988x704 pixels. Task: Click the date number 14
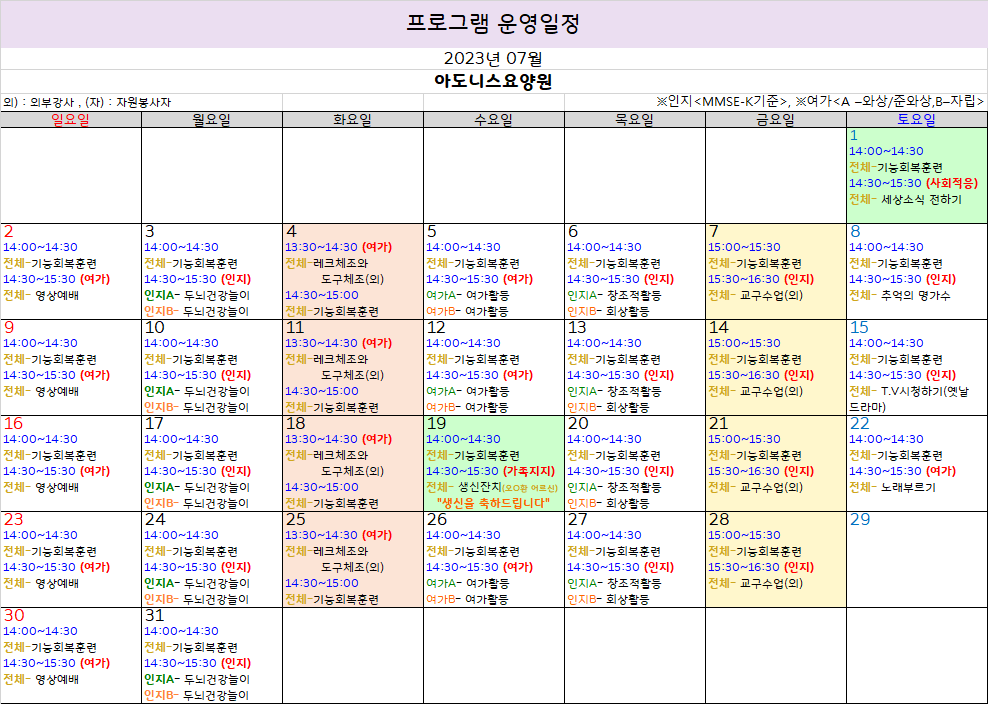pyautogui.click(x=718, y=328)
